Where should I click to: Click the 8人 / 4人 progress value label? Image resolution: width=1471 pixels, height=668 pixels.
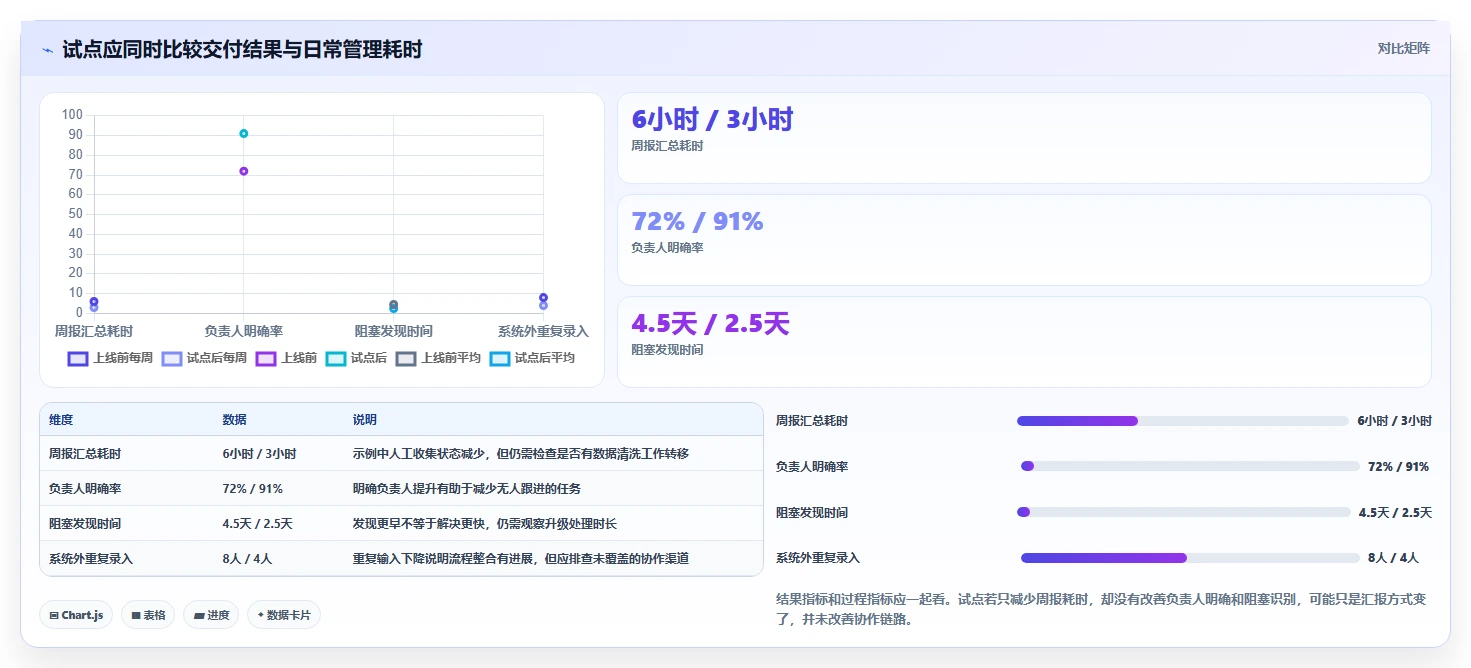(1393, 558)
